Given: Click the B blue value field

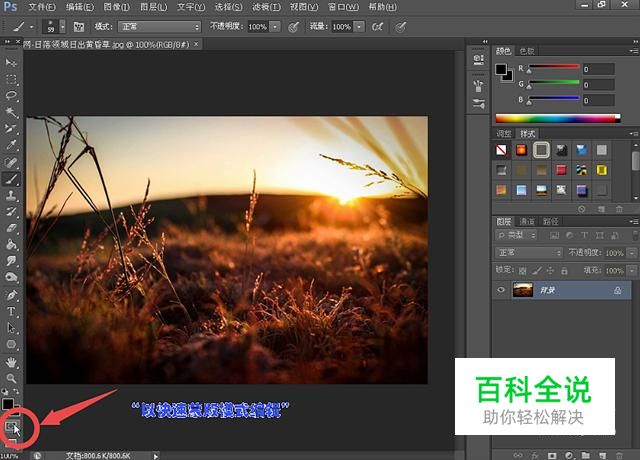Looking at the screenshot, I should (x=598, y=100).
